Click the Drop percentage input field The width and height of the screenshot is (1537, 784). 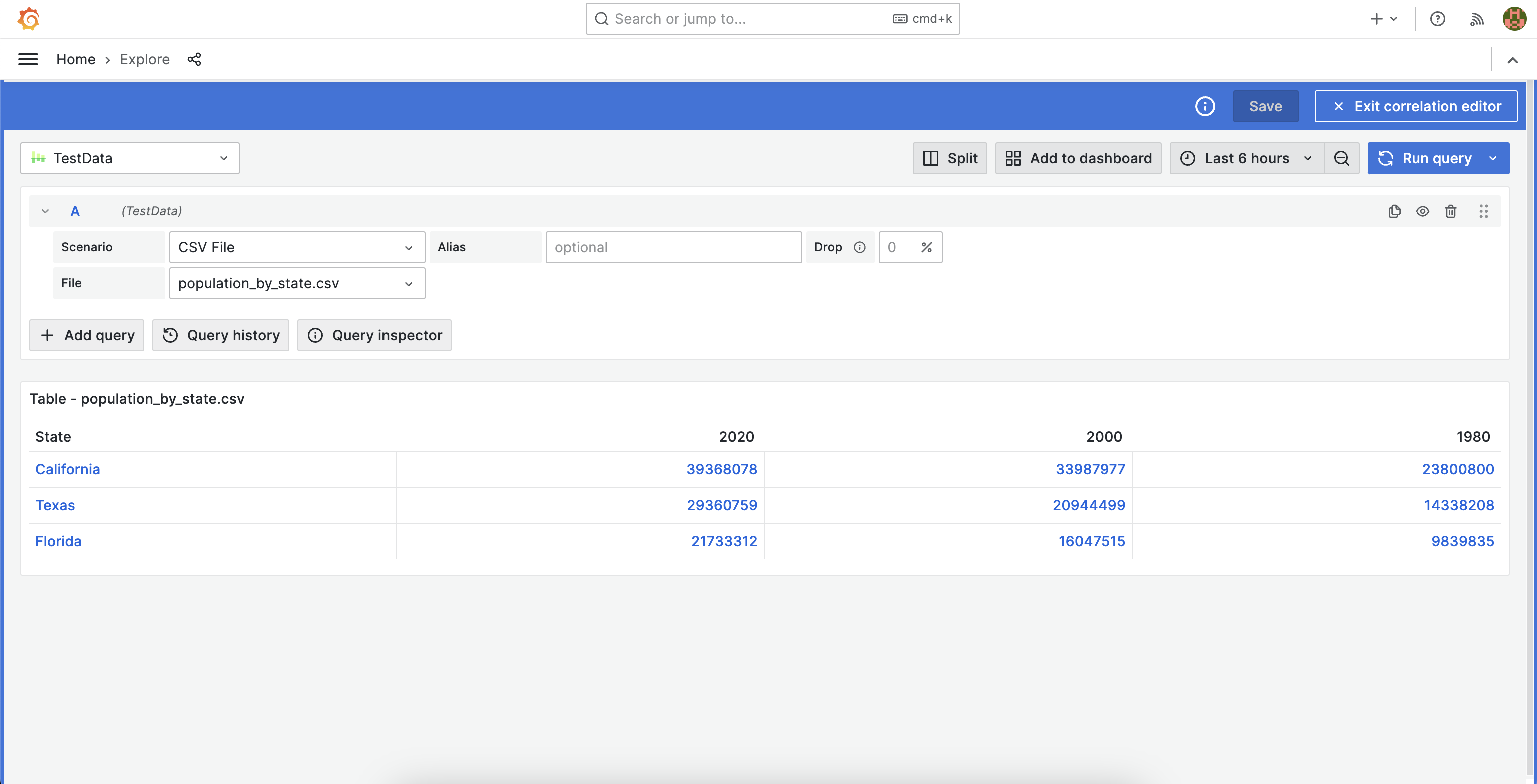point(895,247)
